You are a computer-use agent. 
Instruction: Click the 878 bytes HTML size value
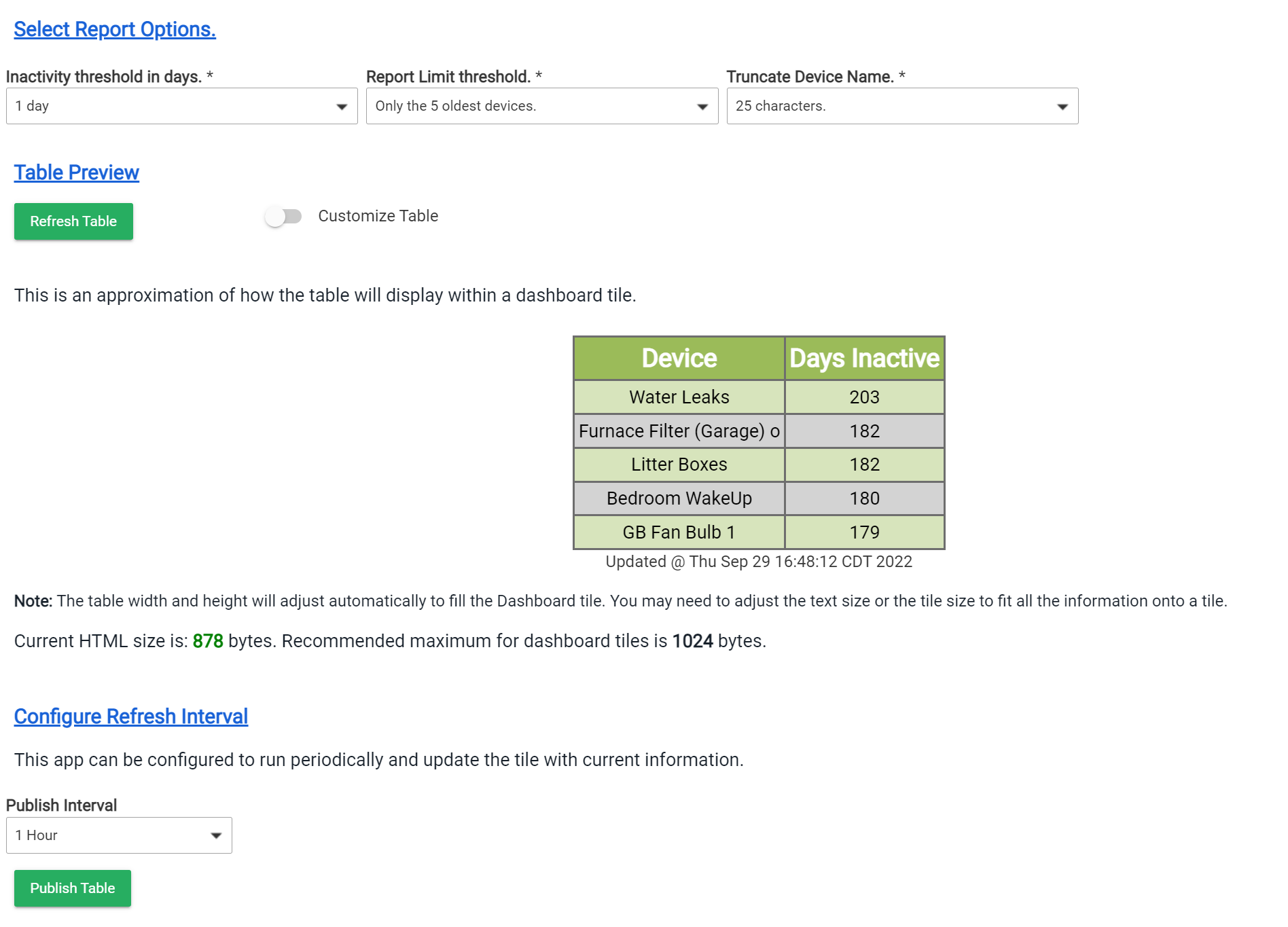click(x=208, y=641)
